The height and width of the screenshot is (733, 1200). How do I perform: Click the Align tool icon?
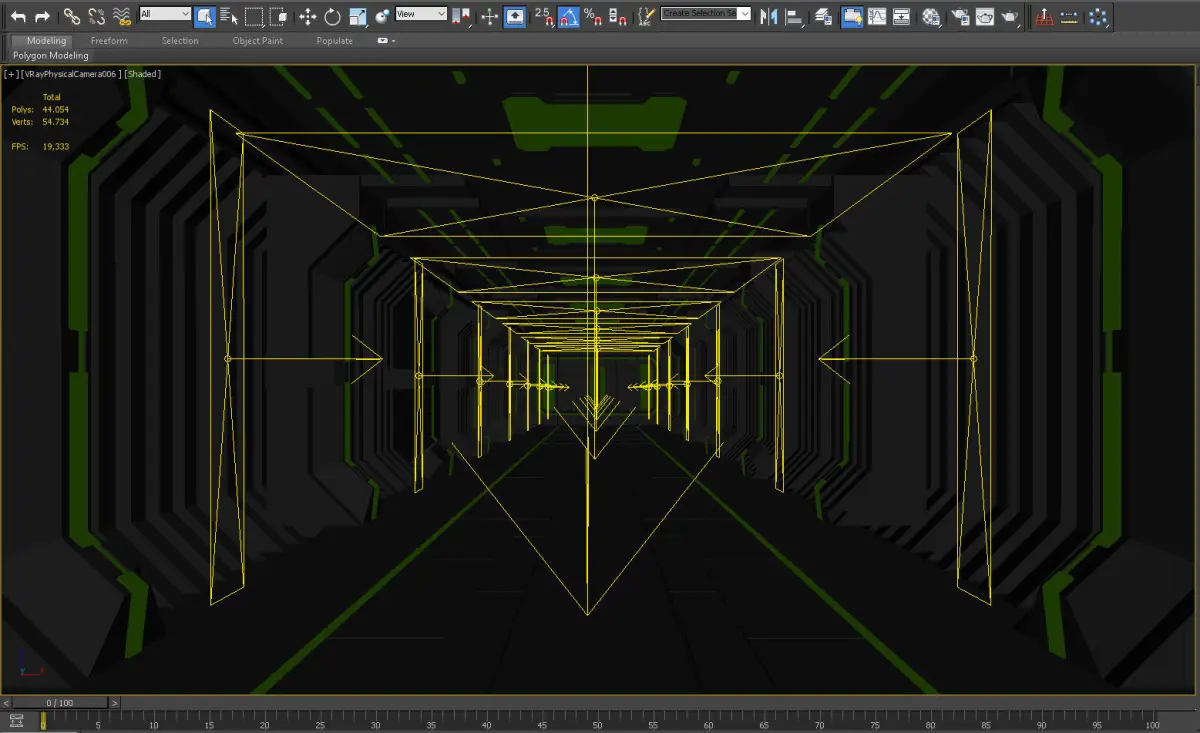click(x=794, y=16)
